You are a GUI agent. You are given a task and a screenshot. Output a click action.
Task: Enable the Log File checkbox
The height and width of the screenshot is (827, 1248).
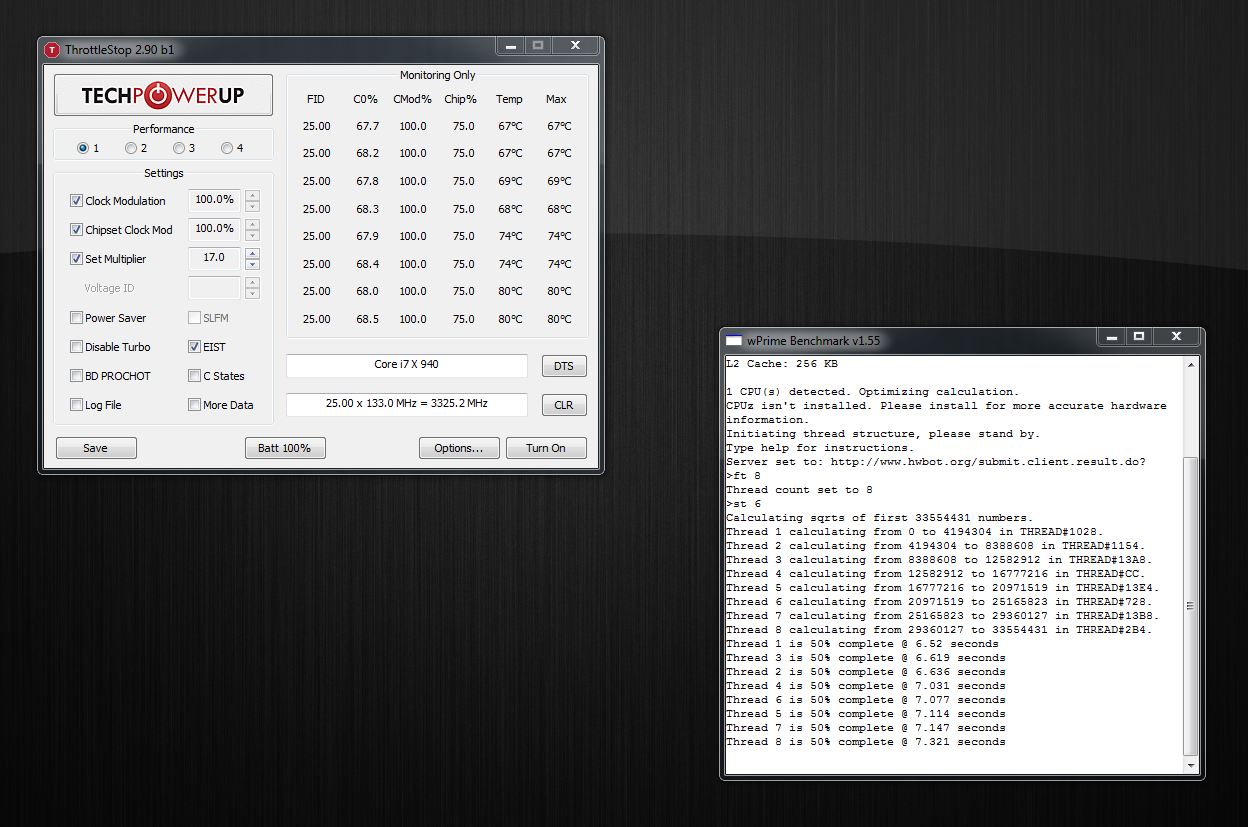[76, 405]
